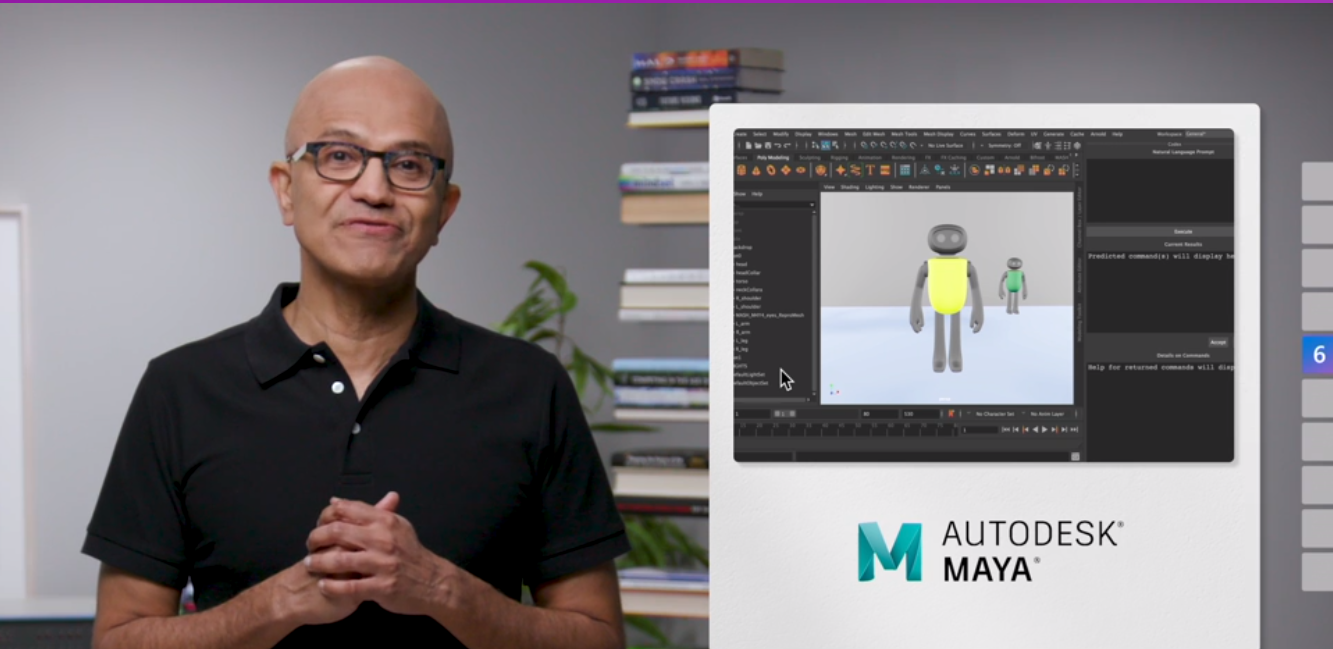
Task: Open the Modify menu
Action: point(782,134)
